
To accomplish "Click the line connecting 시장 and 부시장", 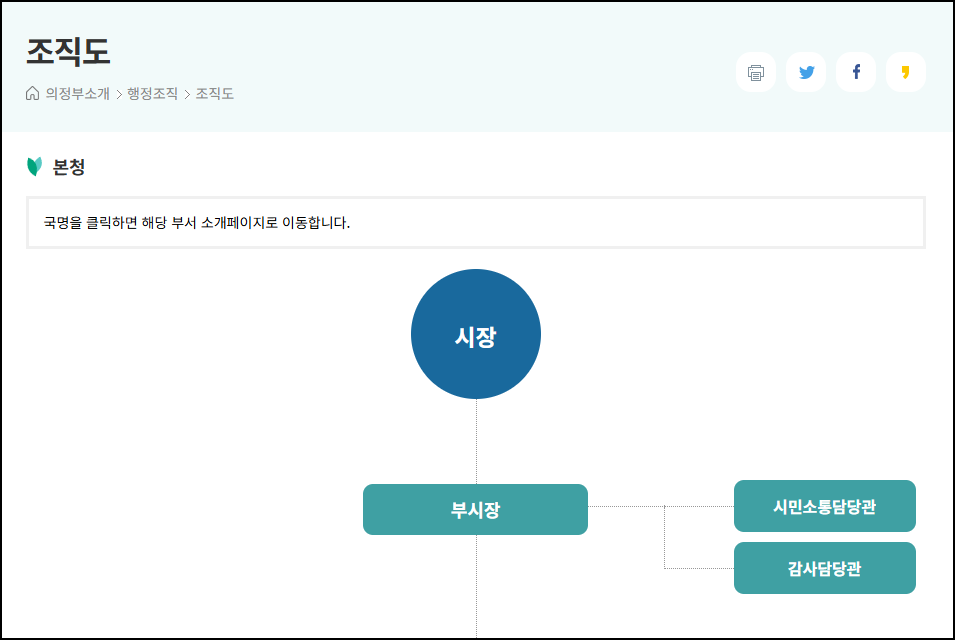I will coord(476,440).
